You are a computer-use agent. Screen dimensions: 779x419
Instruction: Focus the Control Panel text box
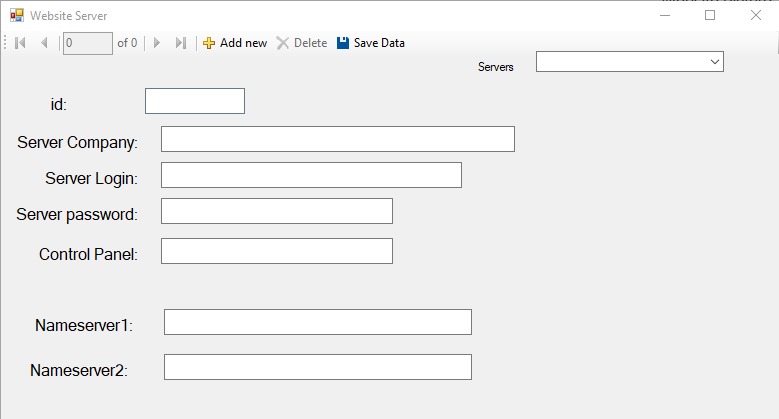point(276,251)
